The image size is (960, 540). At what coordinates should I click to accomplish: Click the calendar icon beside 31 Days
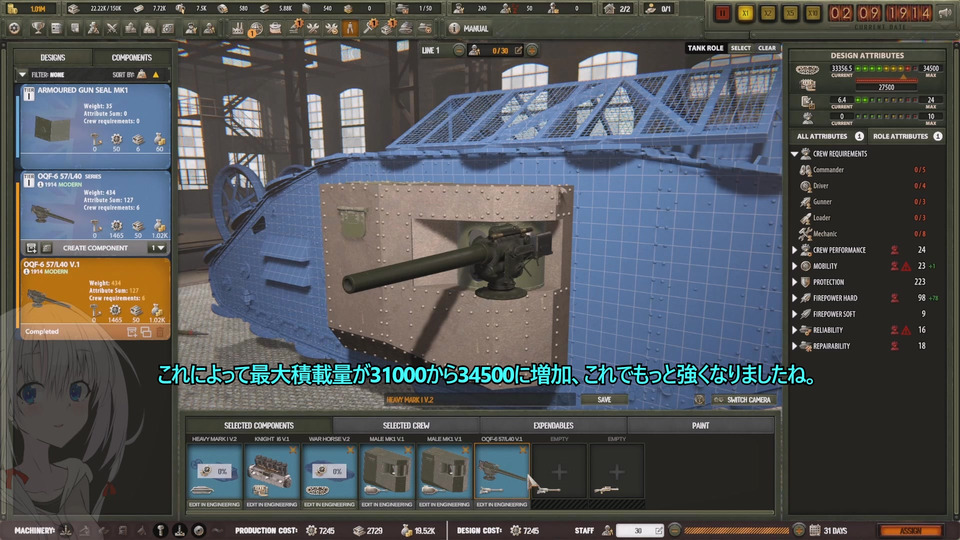click(814, 530)
